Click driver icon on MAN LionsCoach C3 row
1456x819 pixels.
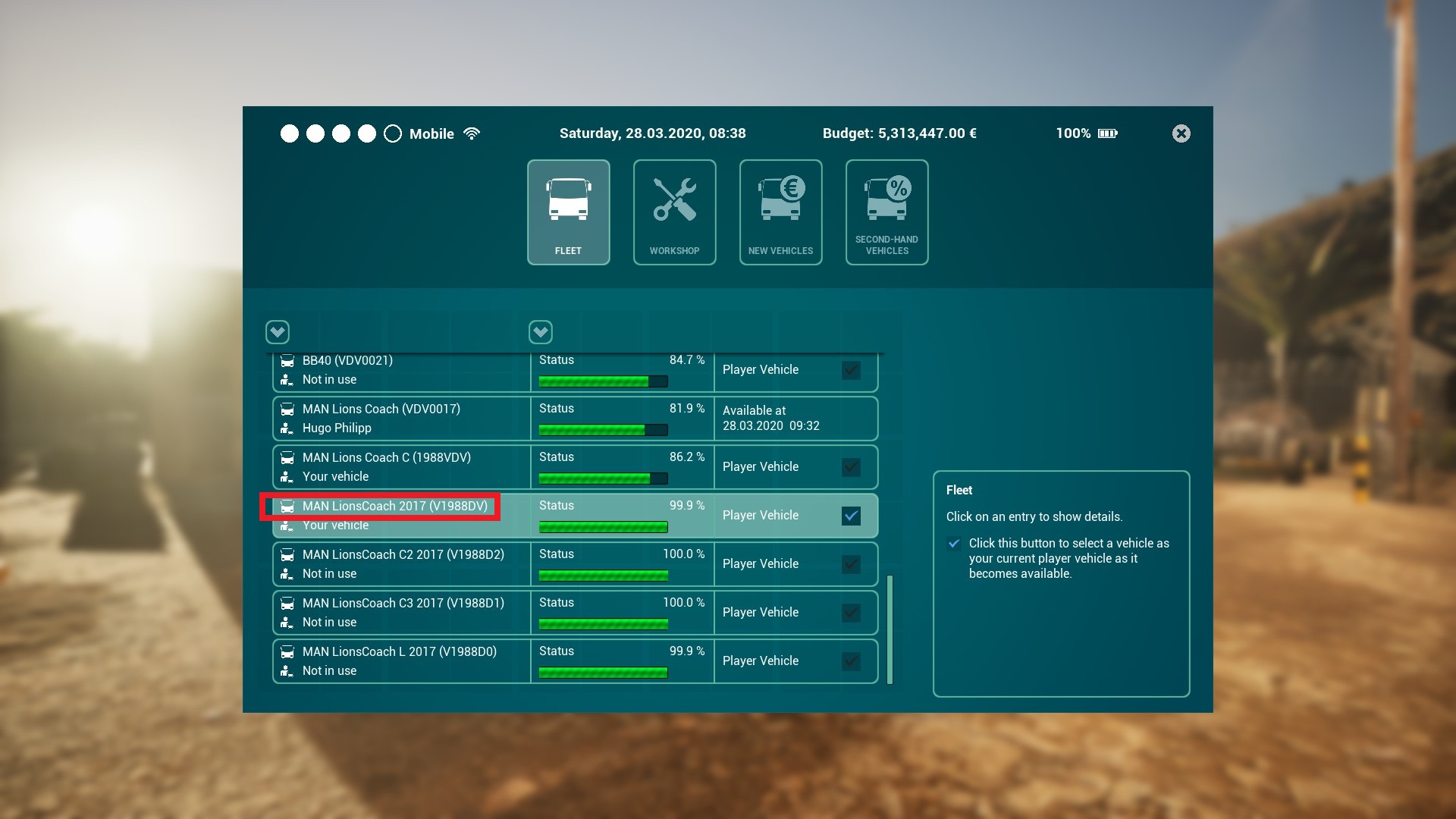[287, 623]
